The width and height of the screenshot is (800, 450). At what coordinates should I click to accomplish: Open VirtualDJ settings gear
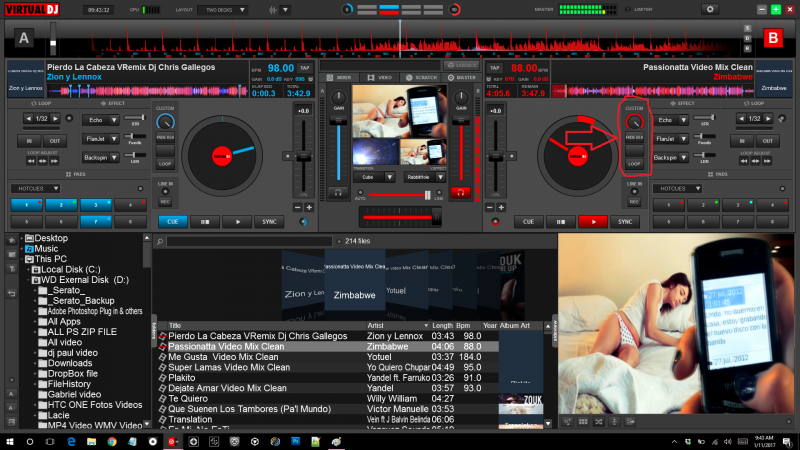tap(710, 9)
